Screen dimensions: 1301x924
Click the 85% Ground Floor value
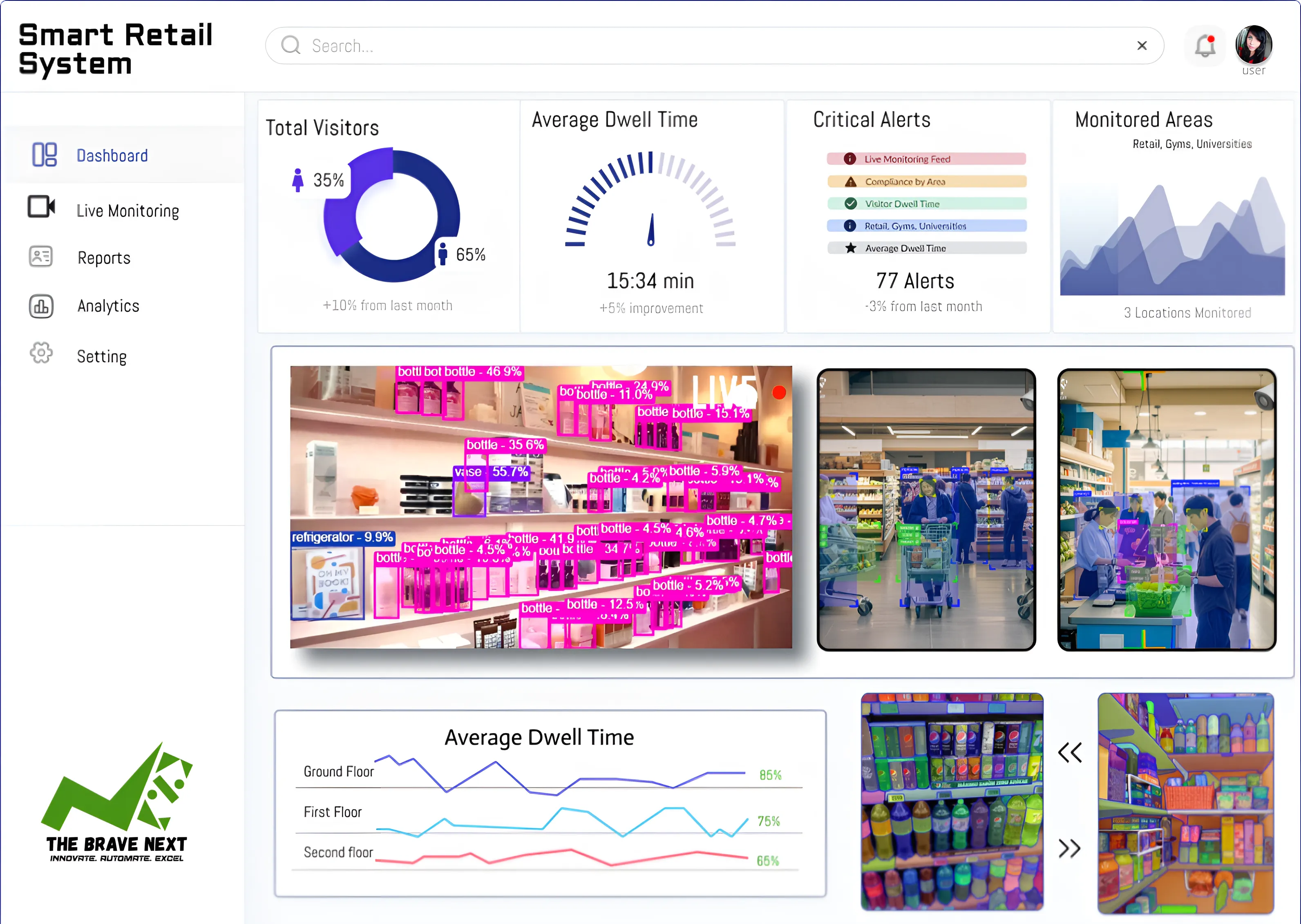770,775
